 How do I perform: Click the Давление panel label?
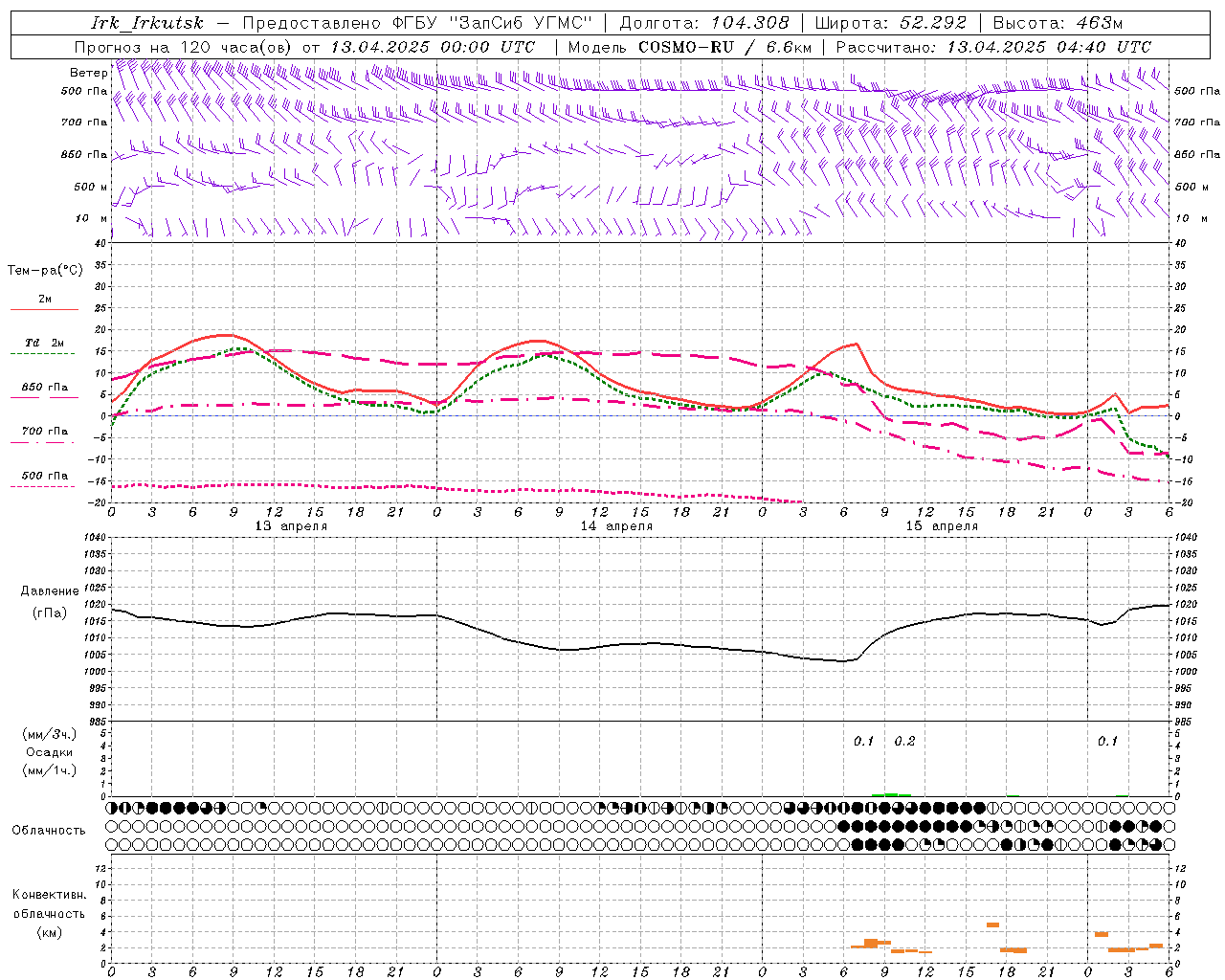50,591
